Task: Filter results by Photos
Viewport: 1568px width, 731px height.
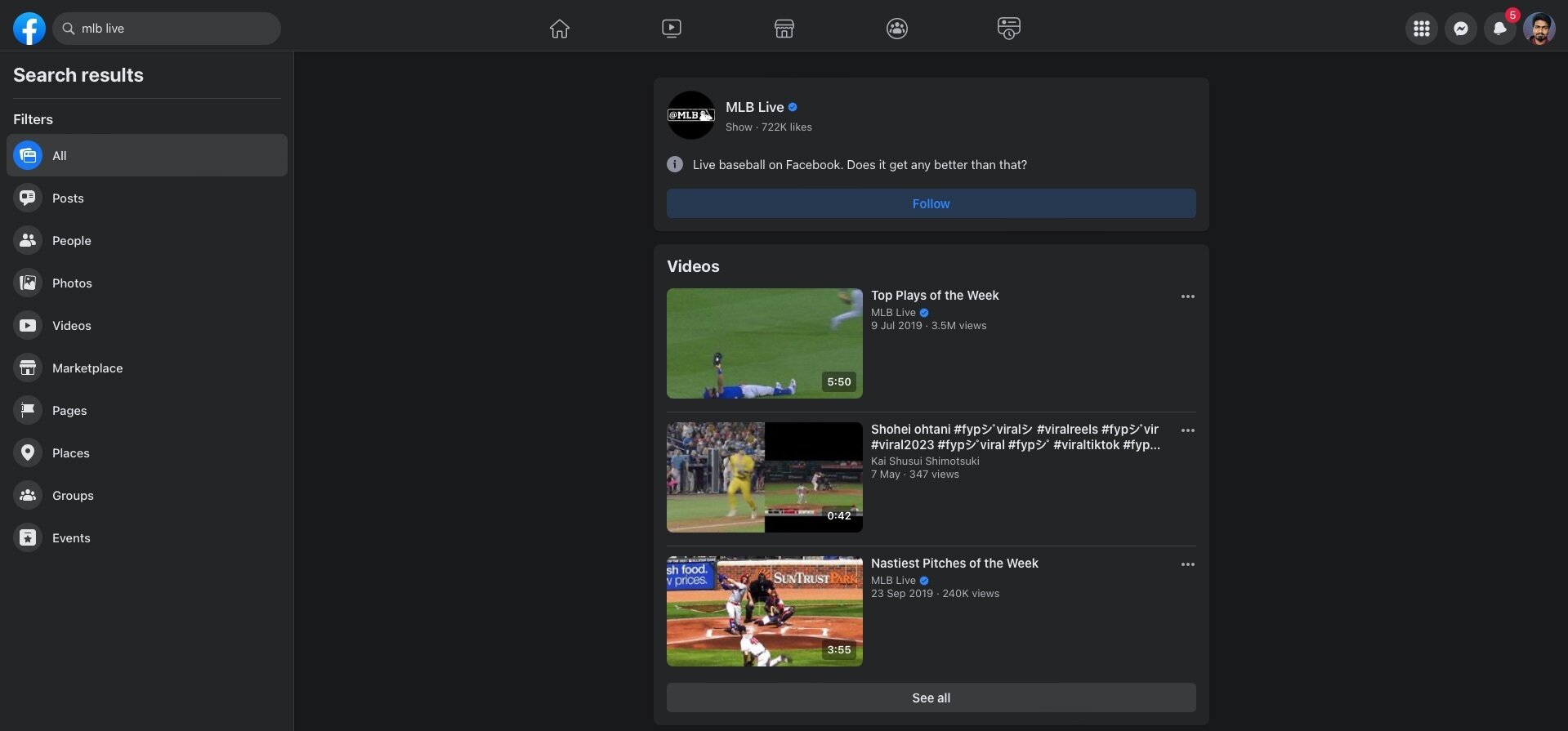Action: 147,283
